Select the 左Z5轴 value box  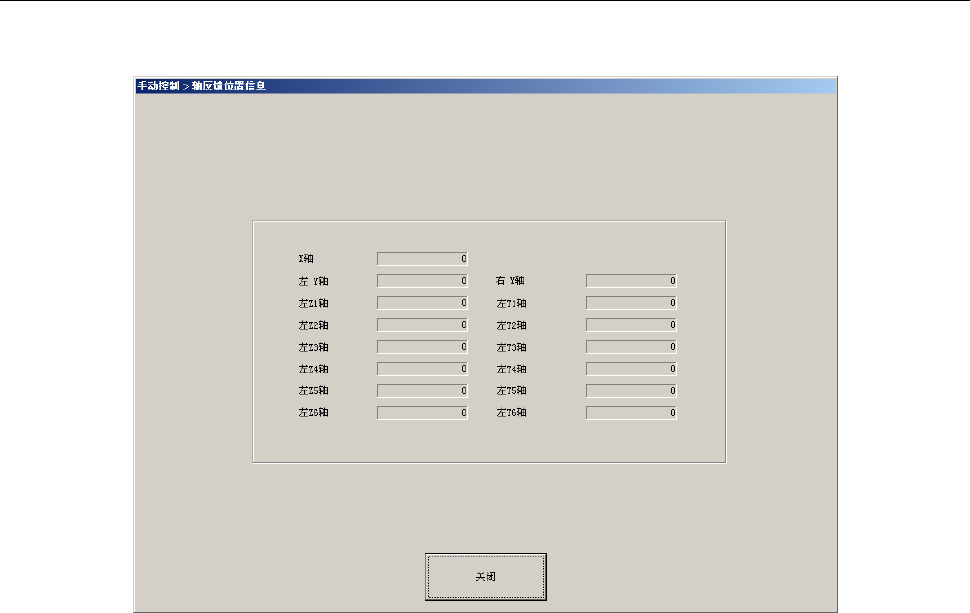coord(423,391)
